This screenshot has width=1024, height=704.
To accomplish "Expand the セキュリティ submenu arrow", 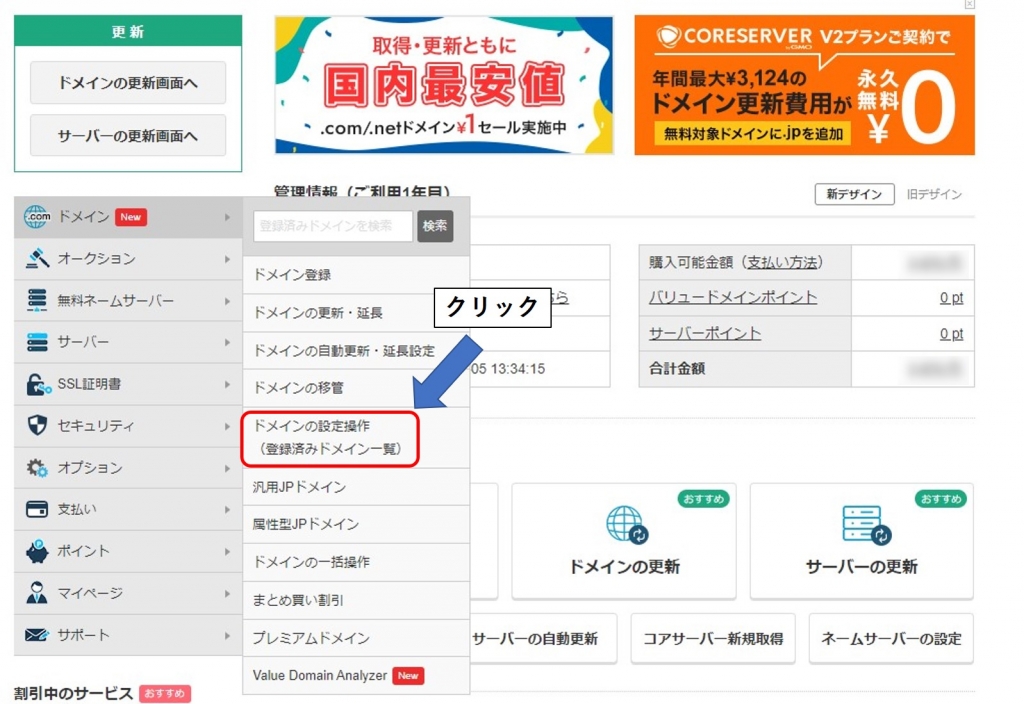I will pos(227,426).
